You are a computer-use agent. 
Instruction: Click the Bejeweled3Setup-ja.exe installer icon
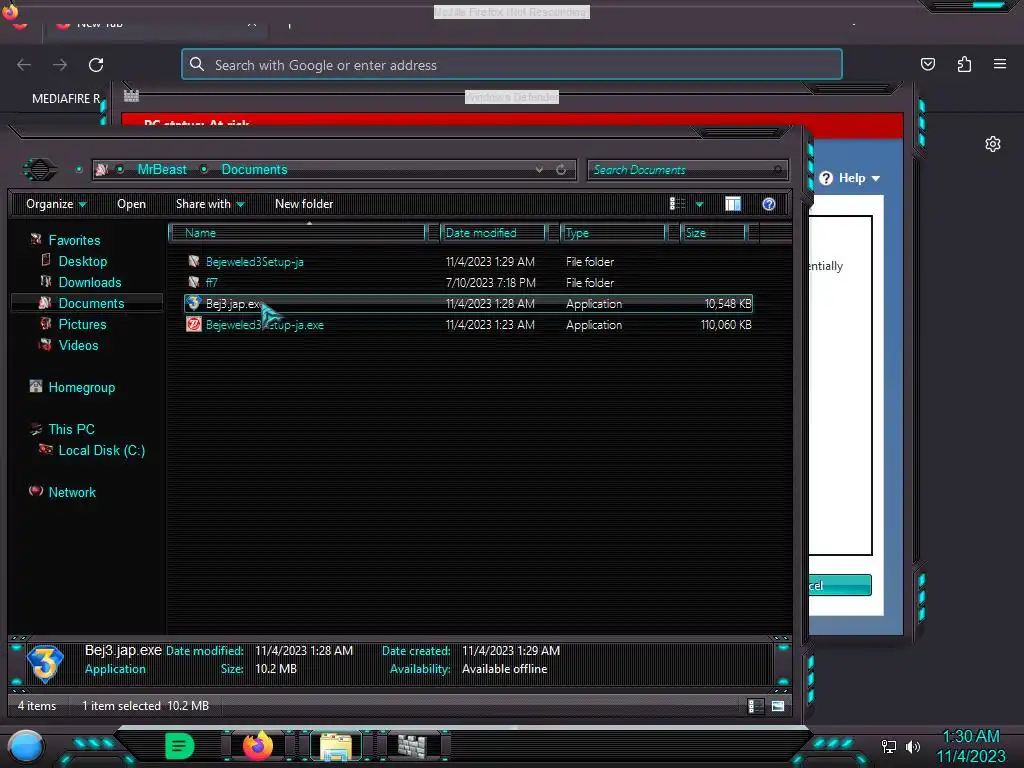(x=193, y=324)
